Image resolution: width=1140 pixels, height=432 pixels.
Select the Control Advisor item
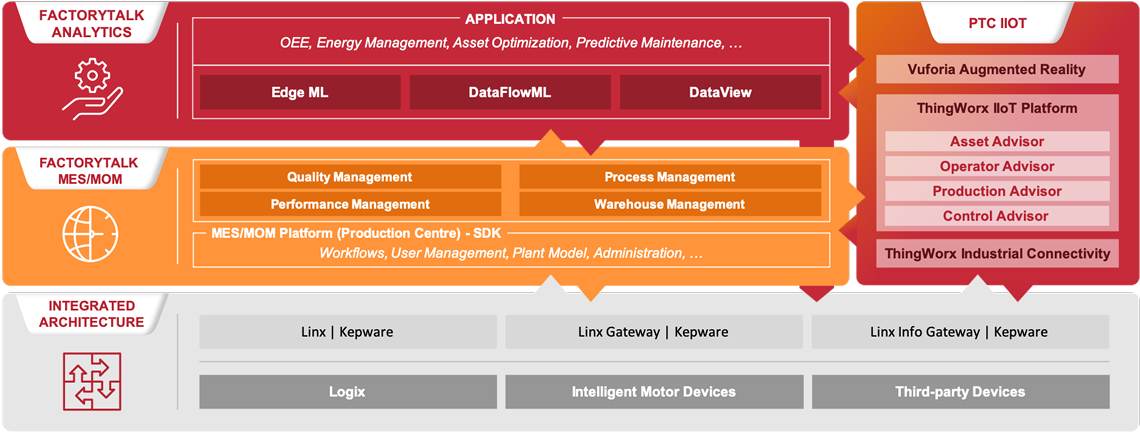click(x=996, y=216)
